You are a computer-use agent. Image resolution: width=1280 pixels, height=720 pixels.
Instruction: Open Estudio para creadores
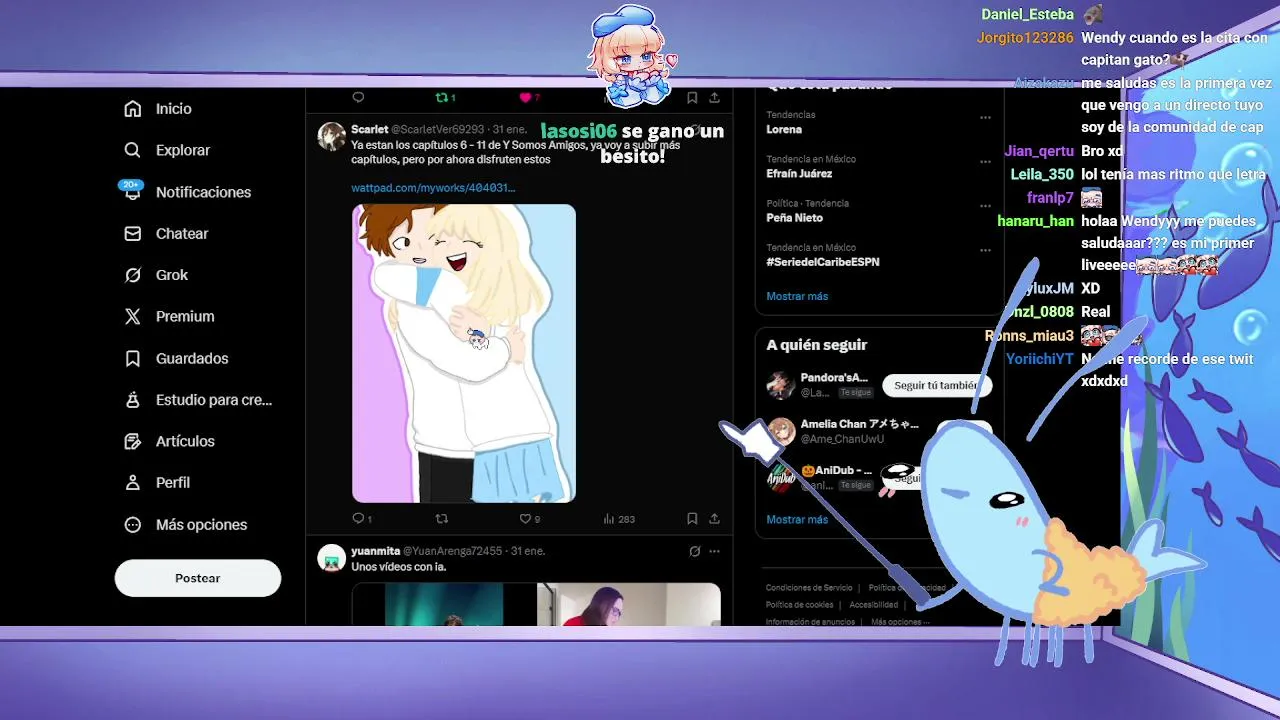[198, 400]
